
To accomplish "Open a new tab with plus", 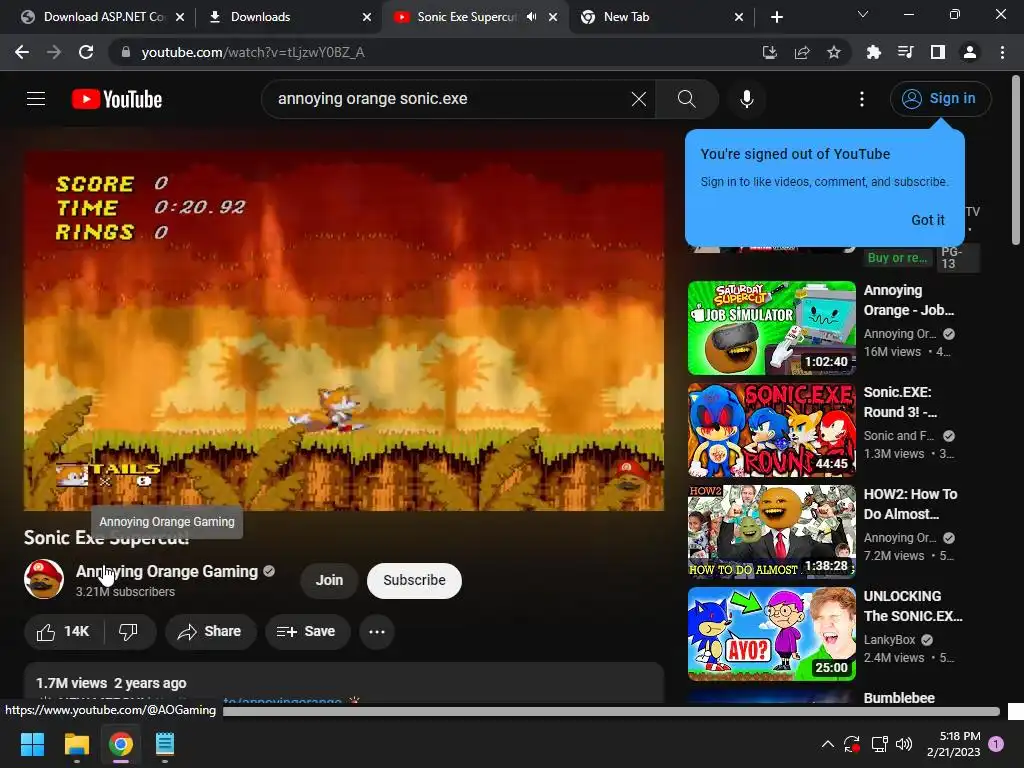I will (776, 17).
